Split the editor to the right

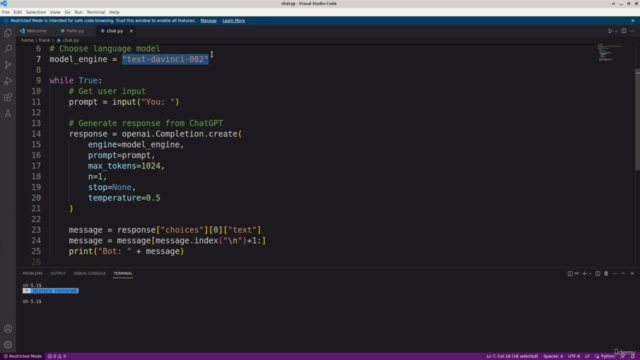point(624,31)
